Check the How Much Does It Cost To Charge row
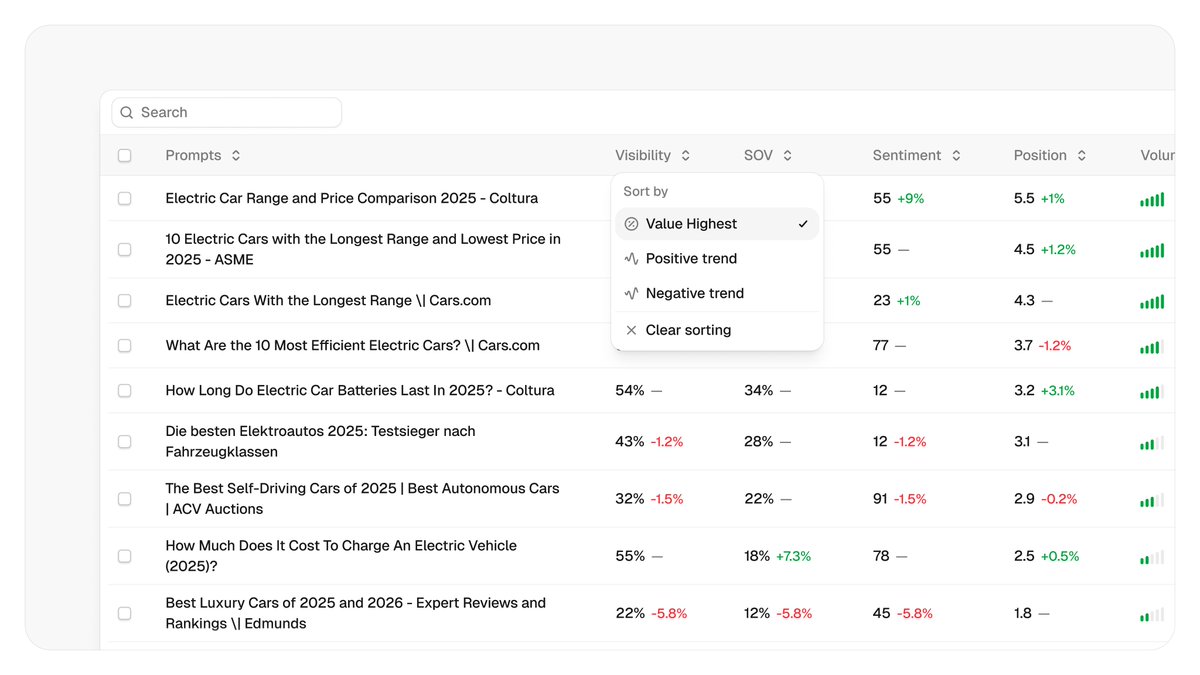 (125, 556)
